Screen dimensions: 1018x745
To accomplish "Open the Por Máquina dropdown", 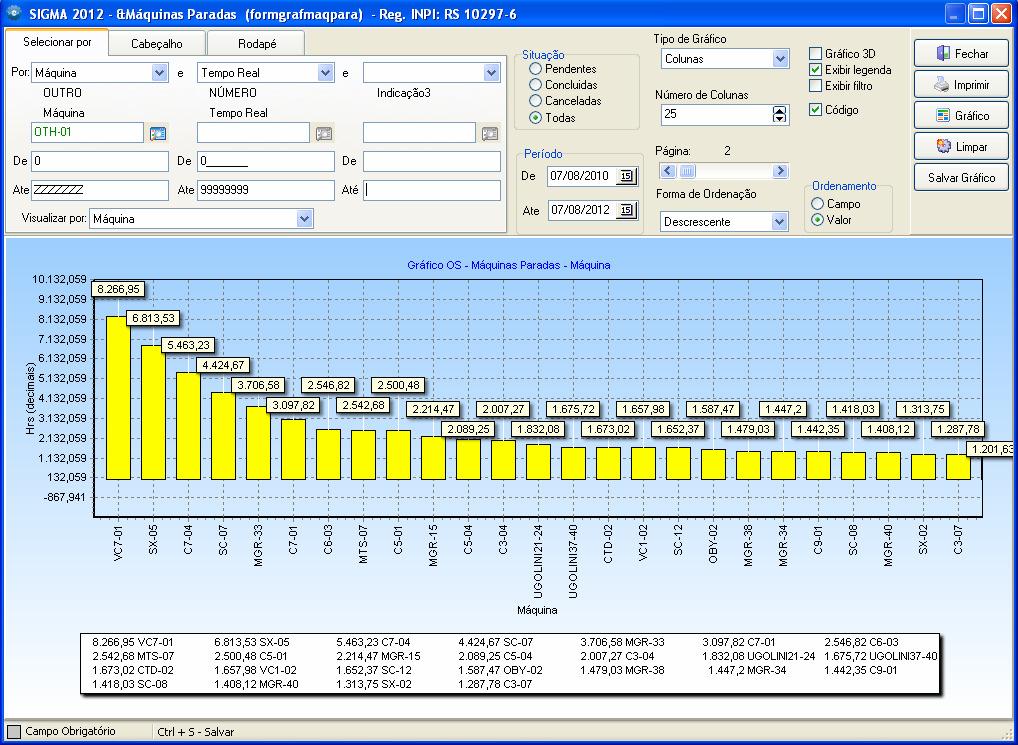I will 160,73.
